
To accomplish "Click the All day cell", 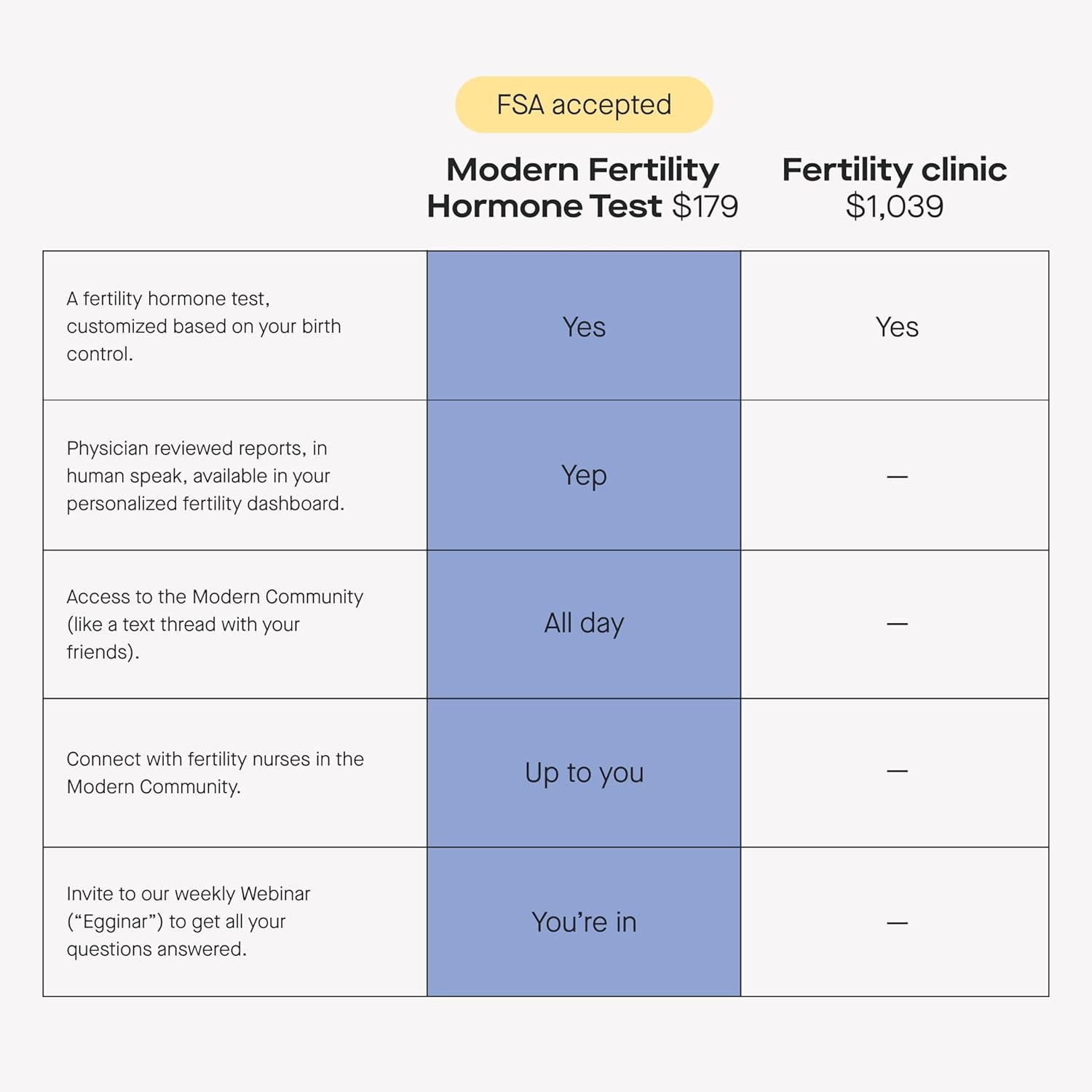I will 584,623.
